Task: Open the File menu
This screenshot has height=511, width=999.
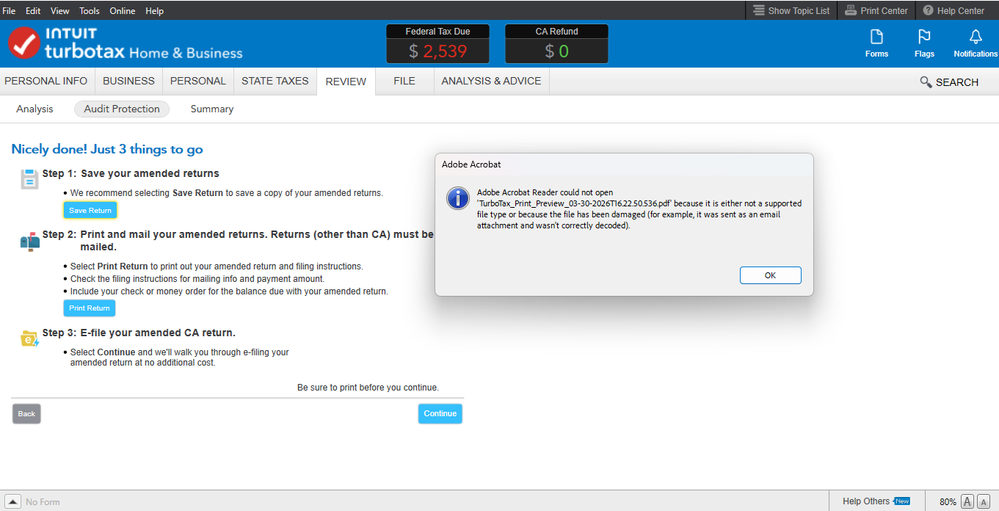Action: 9,11
